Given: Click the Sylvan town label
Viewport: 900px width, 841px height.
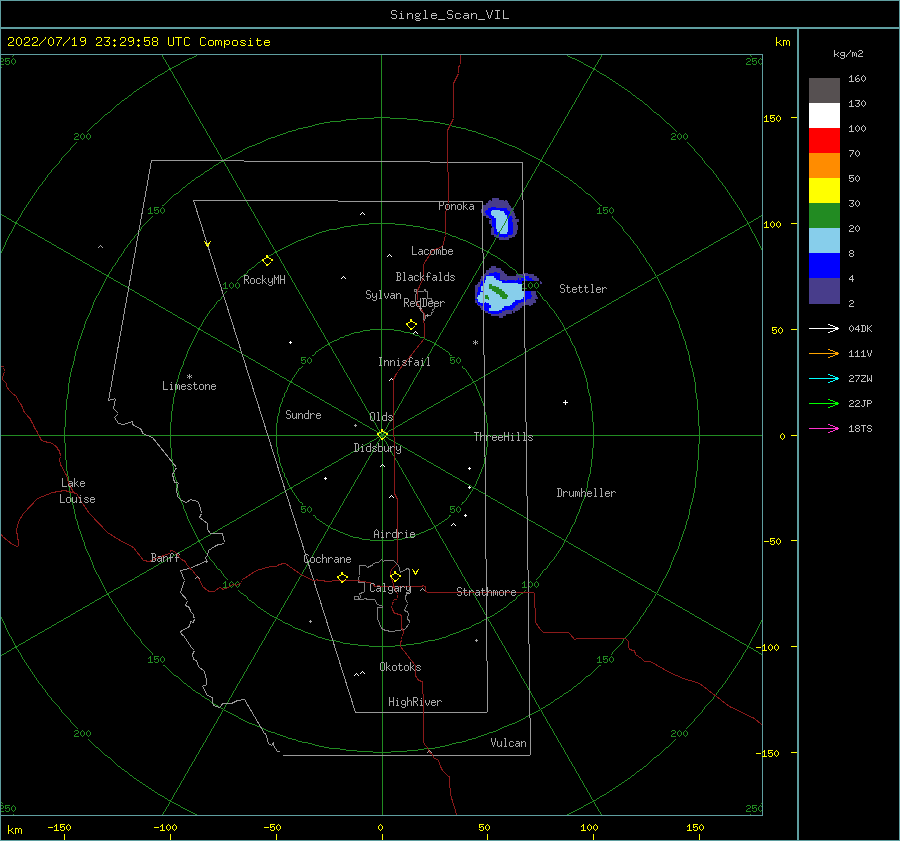Looking at the screenshot, I should pos(383,295).
